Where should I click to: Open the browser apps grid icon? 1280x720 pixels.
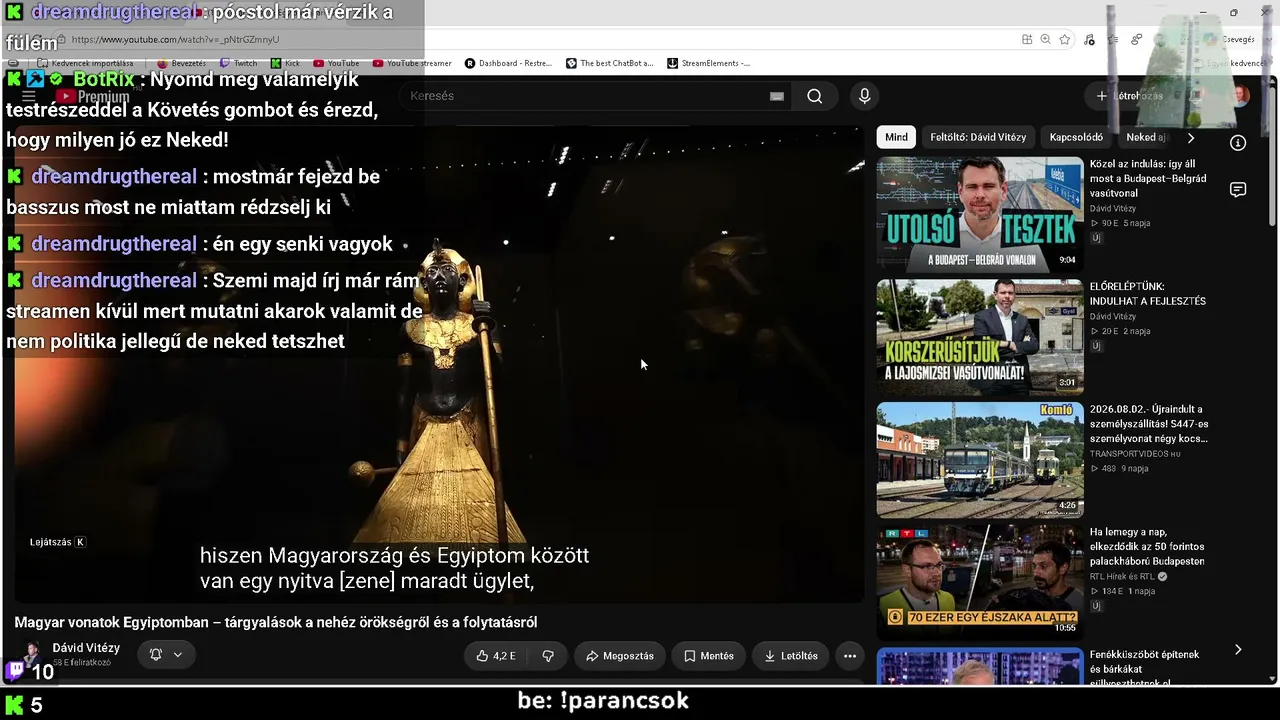1027,39
